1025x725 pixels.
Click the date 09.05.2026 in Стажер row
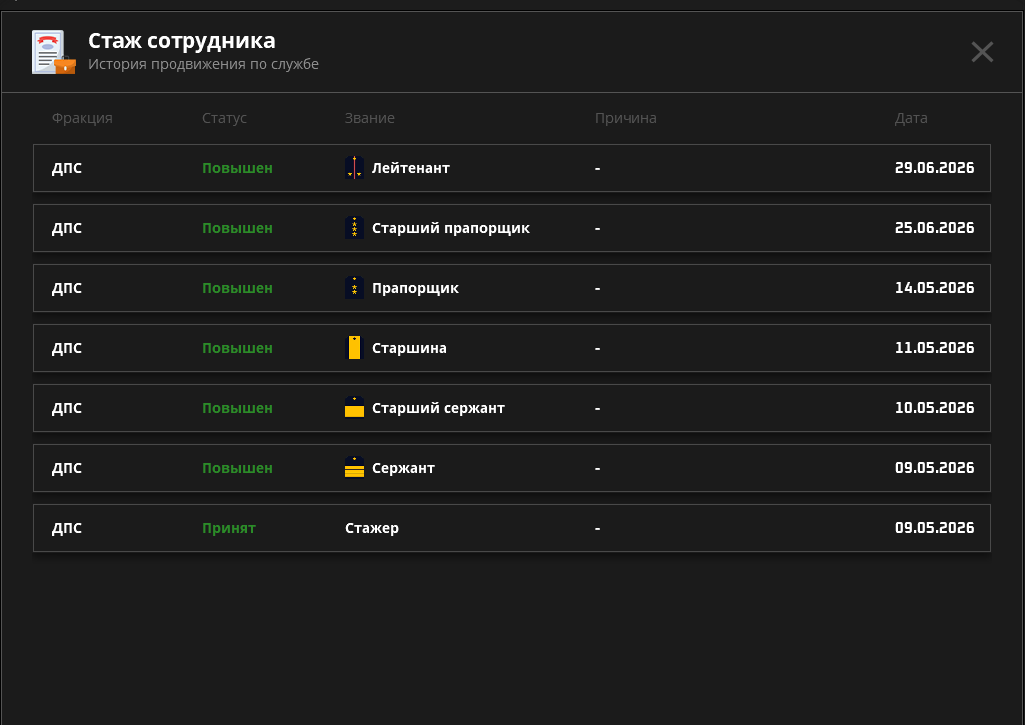coord(934,528)
